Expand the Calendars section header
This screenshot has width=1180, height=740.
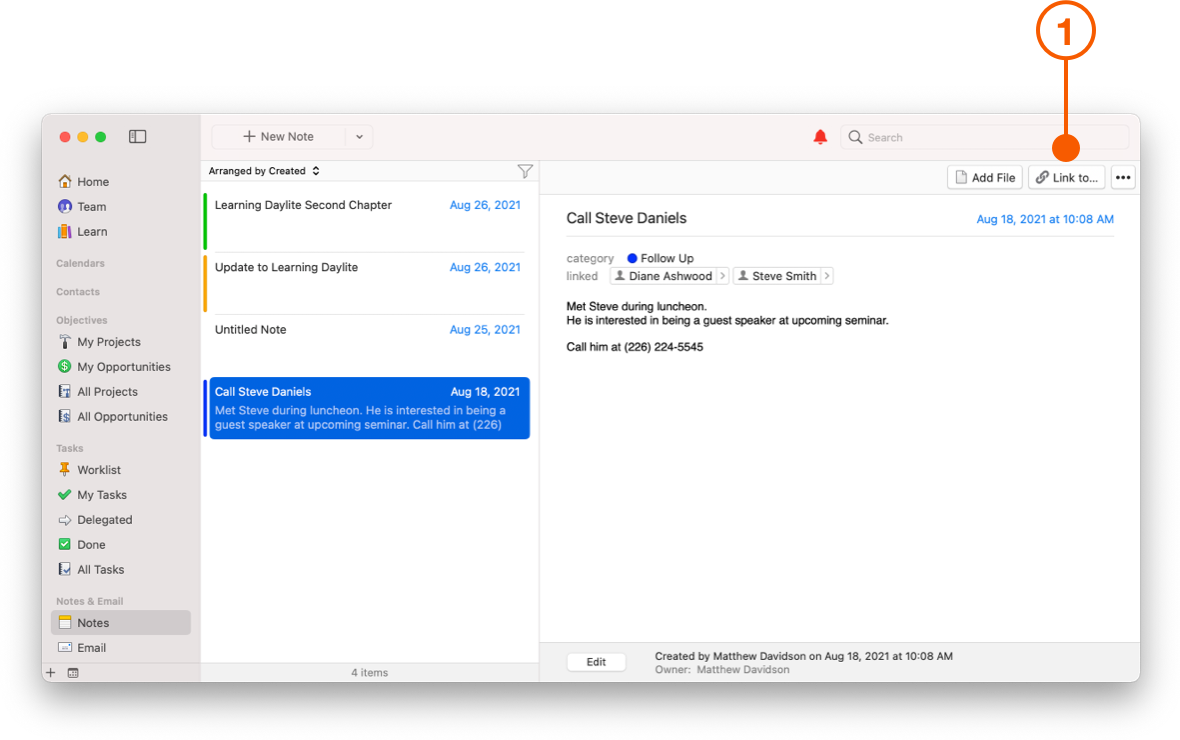point(80,263)
